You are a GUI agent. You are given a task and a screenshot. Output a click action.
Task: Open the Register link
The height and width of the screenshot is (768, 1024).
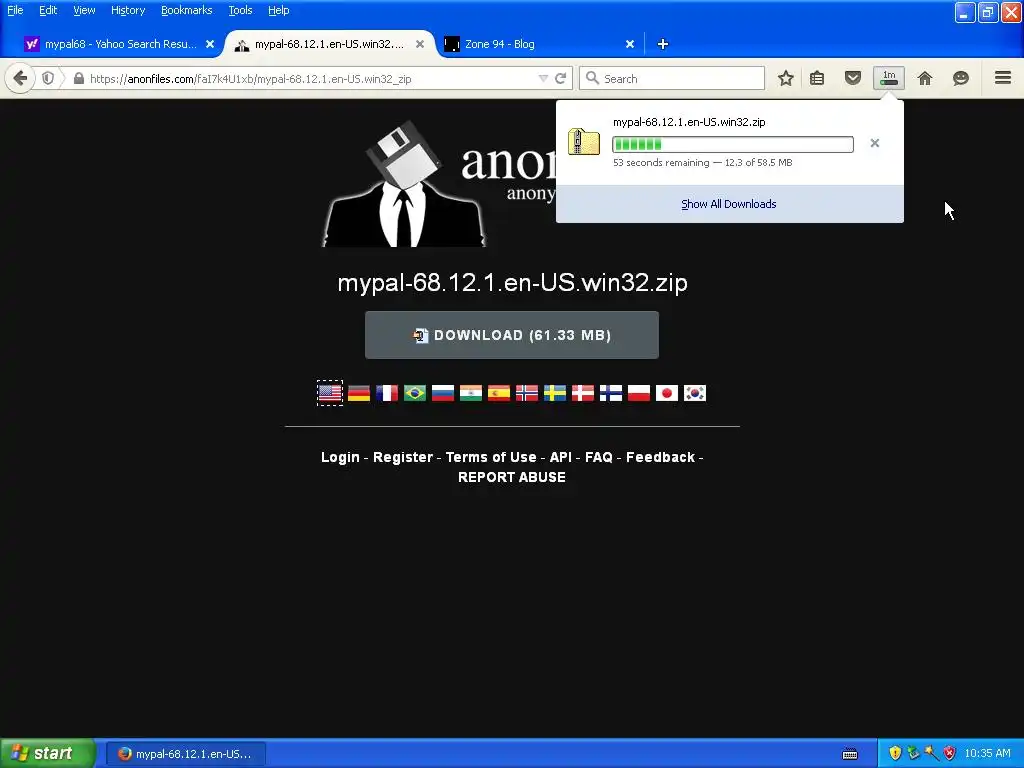[403, 457]
